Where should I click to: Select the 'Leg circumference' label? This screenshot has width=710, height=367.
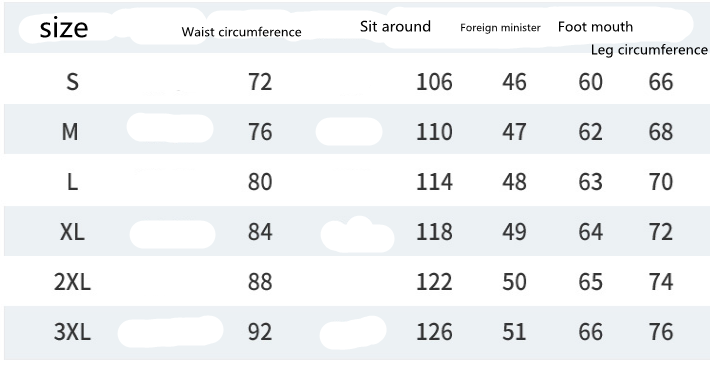[x=649, y=50]
